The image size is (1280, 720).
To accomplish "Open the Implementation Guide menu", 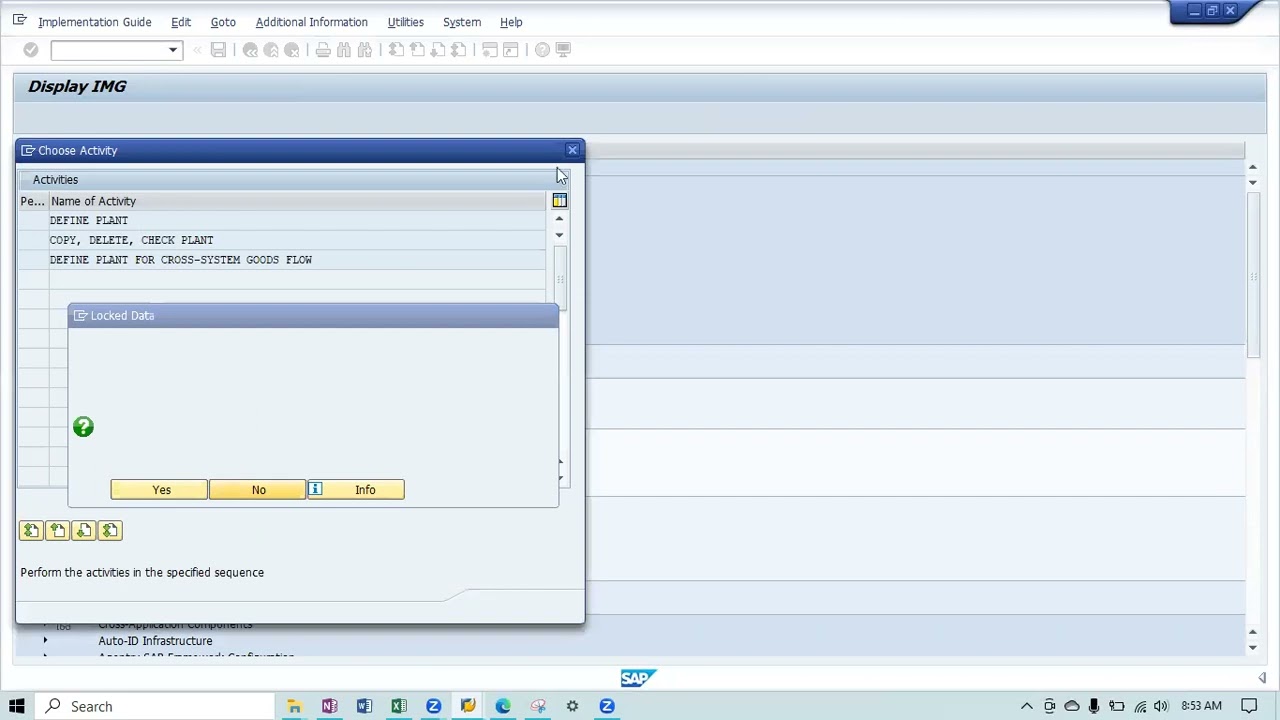I will [x=95, y=22].
